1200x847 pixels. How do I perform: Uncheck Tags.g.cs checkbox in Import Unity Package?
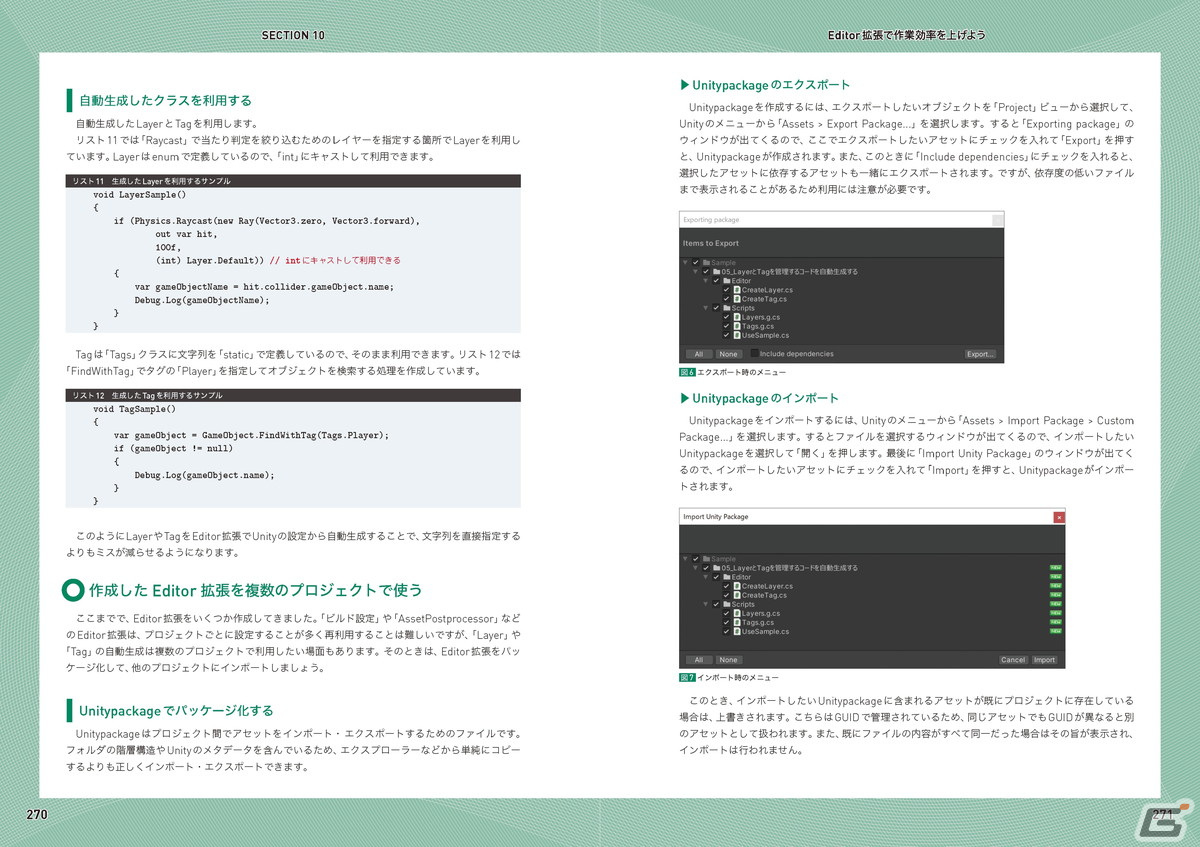click(726, 622)
